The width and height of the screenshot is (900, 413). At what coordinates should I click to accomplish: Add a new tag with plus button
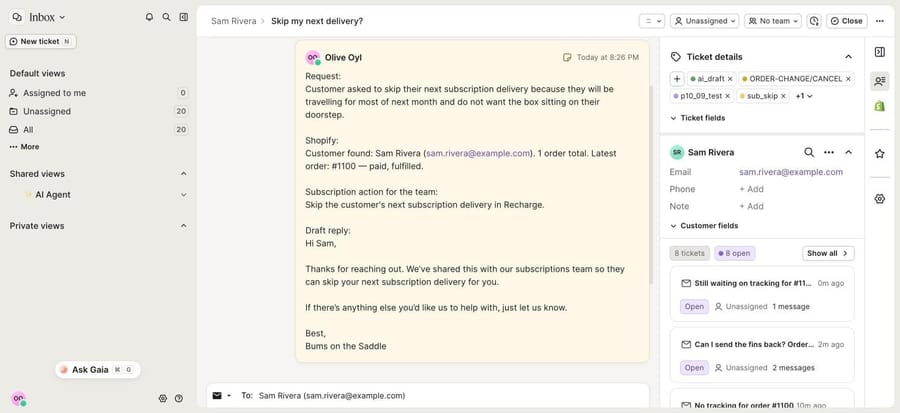(677, 79)
